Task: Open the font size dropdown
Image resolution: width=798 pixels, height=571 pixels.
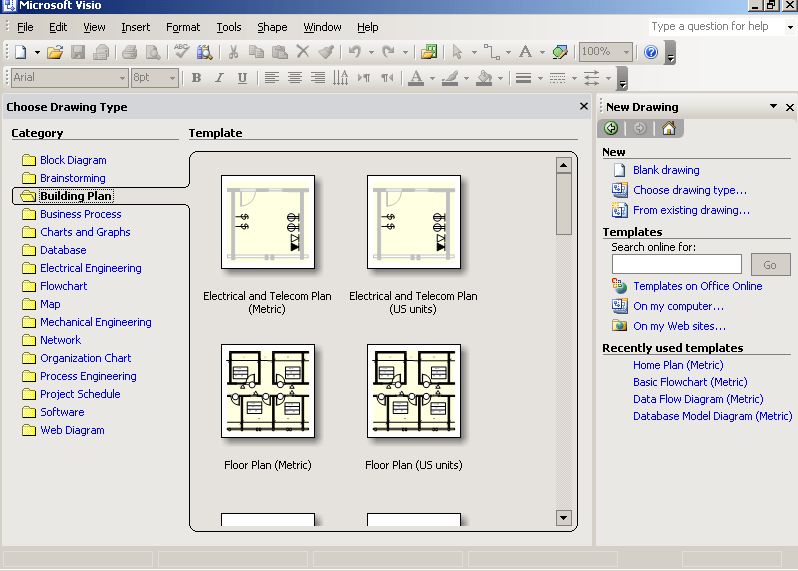Action: coord(172,78)
